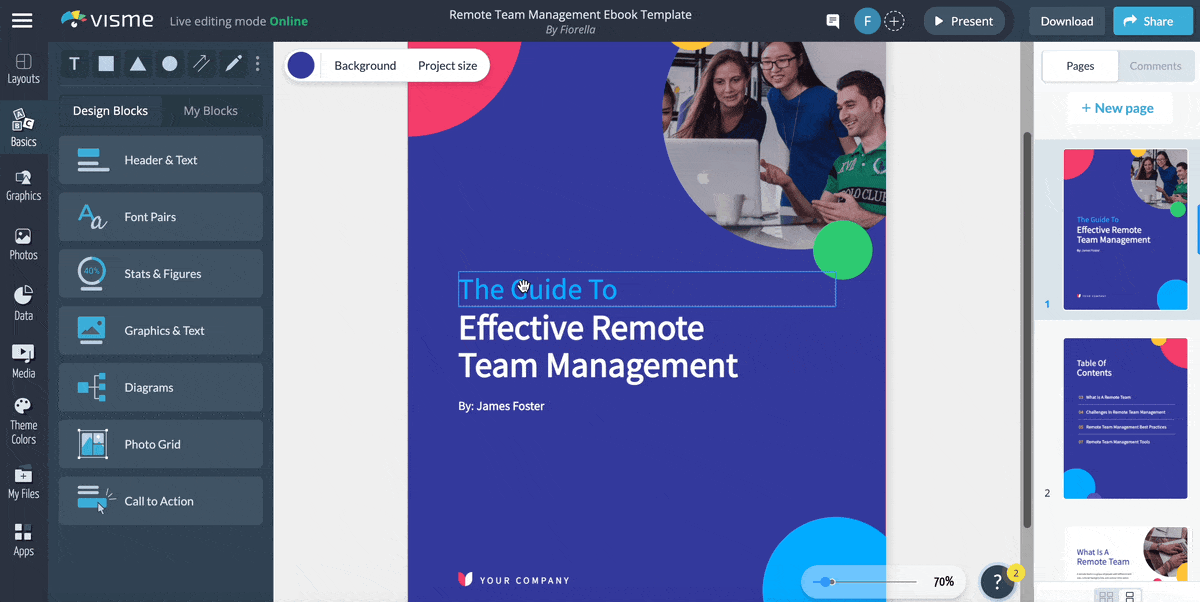Click the add collaborator plus icon
The height and width of the screenshot is (602, 1200).
pyautogui.click(x=895, y=21)
